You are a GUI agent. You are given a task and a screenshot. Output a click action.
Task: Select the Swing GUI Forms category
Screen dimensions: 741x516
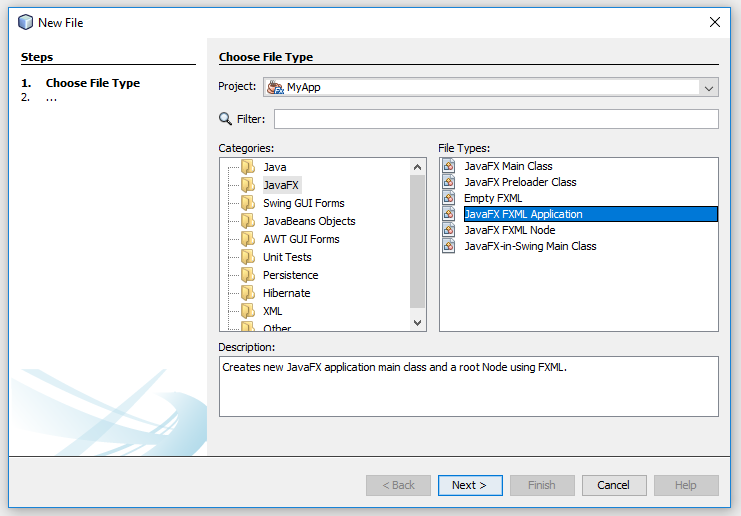coord(304,203)
